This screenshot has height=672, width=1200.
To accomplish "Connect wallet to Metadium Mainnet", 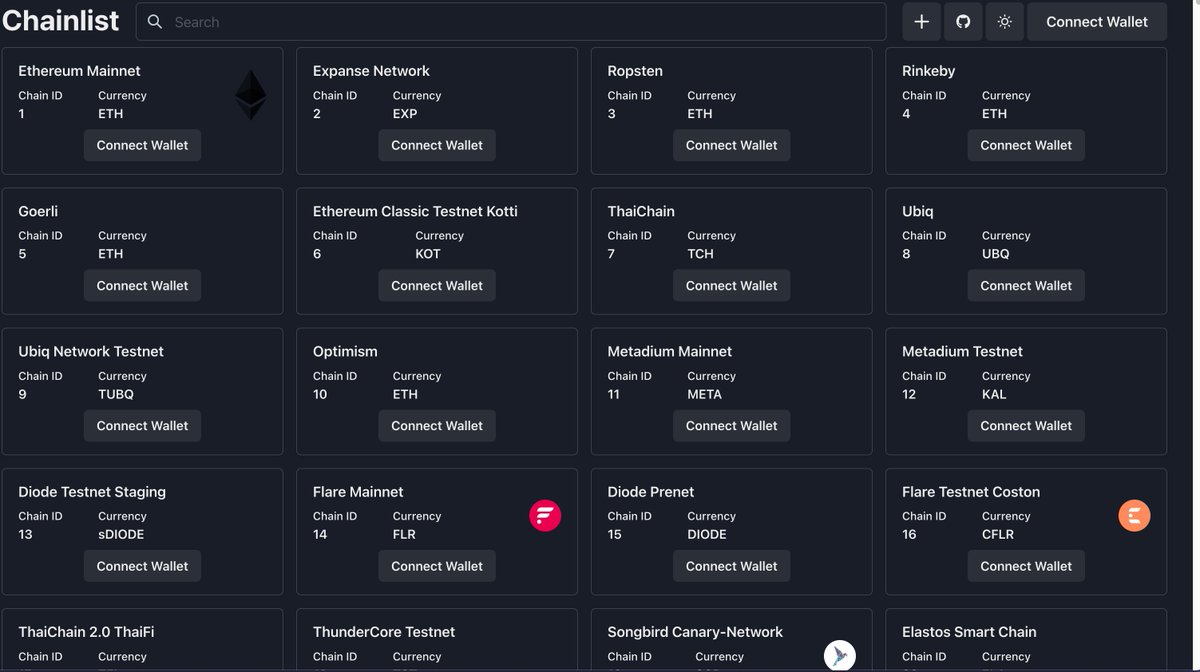I will [x=731, y=425].
